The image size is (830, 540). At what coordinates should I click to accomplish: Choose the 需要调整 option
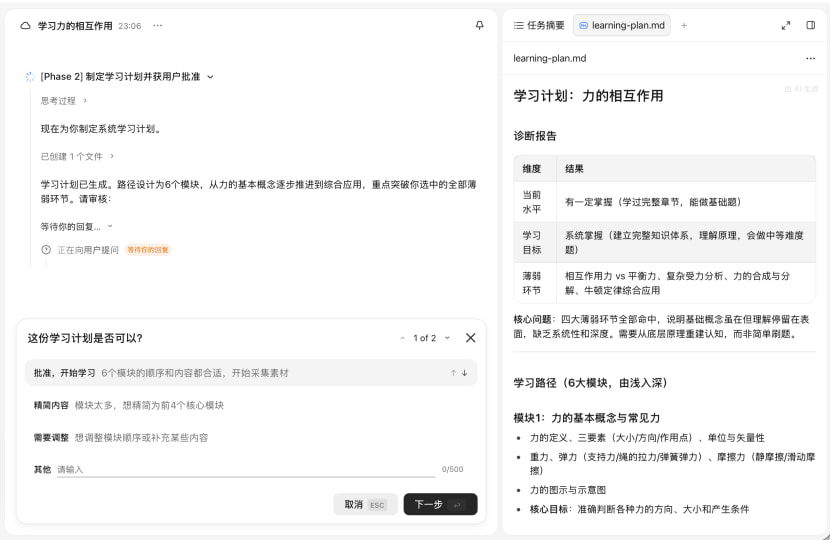(x=251, y=437)
